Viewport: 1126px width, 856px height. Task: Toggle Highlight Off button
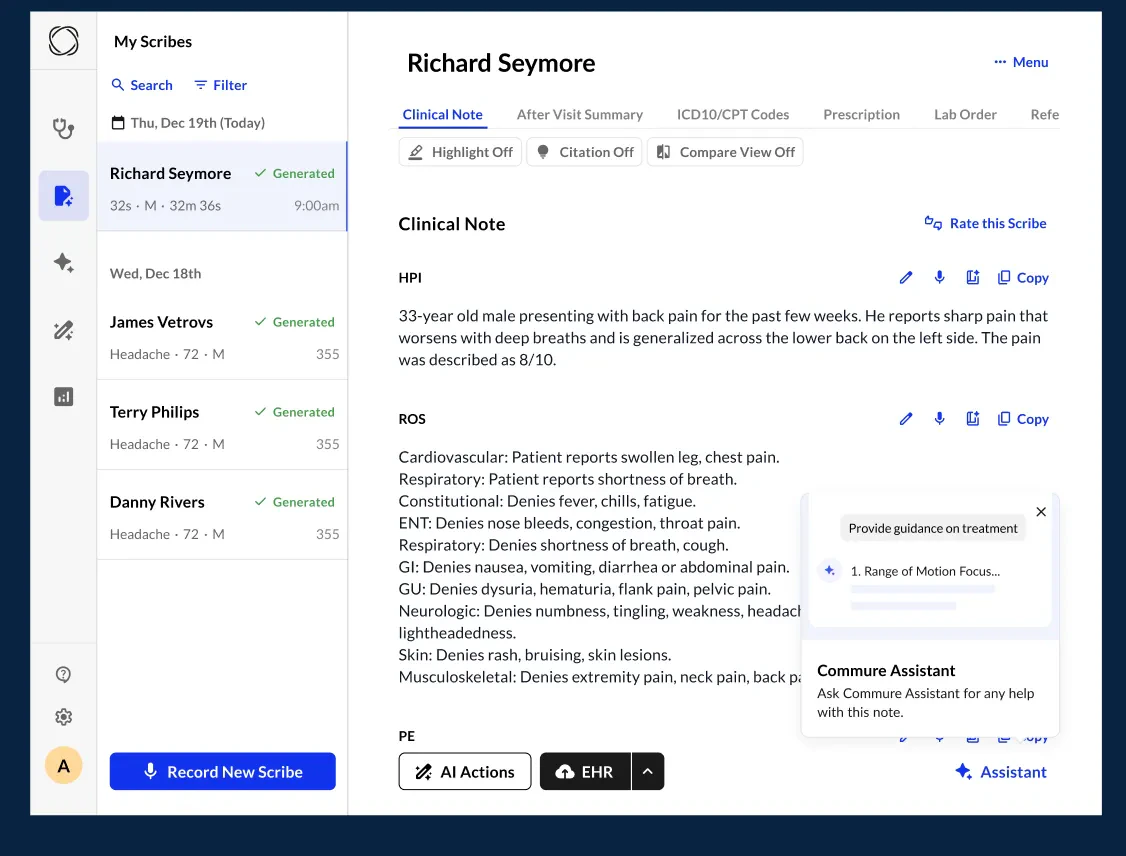coord(460,152)
